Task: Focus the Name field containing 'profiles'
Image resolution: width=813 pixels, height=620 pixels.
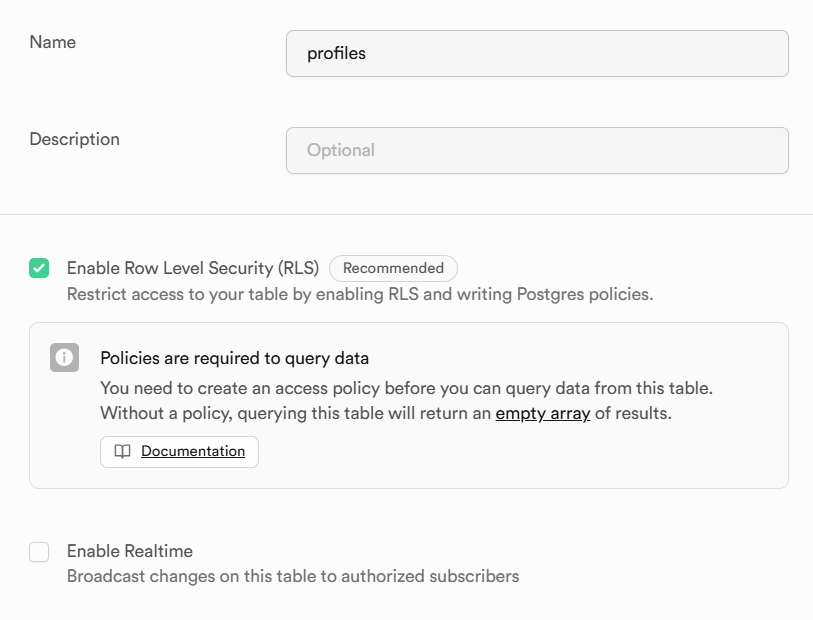Action: click(x=537, y=53)
